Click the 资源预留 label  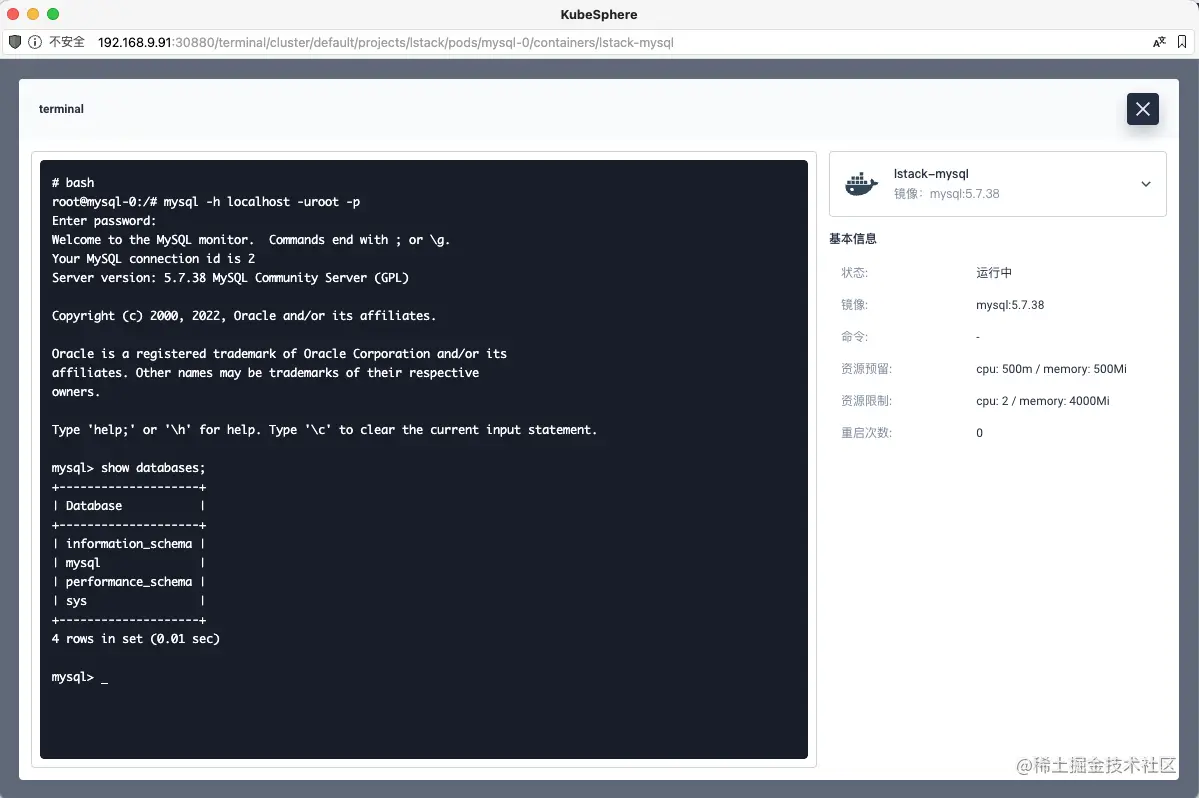coord(866,369)
